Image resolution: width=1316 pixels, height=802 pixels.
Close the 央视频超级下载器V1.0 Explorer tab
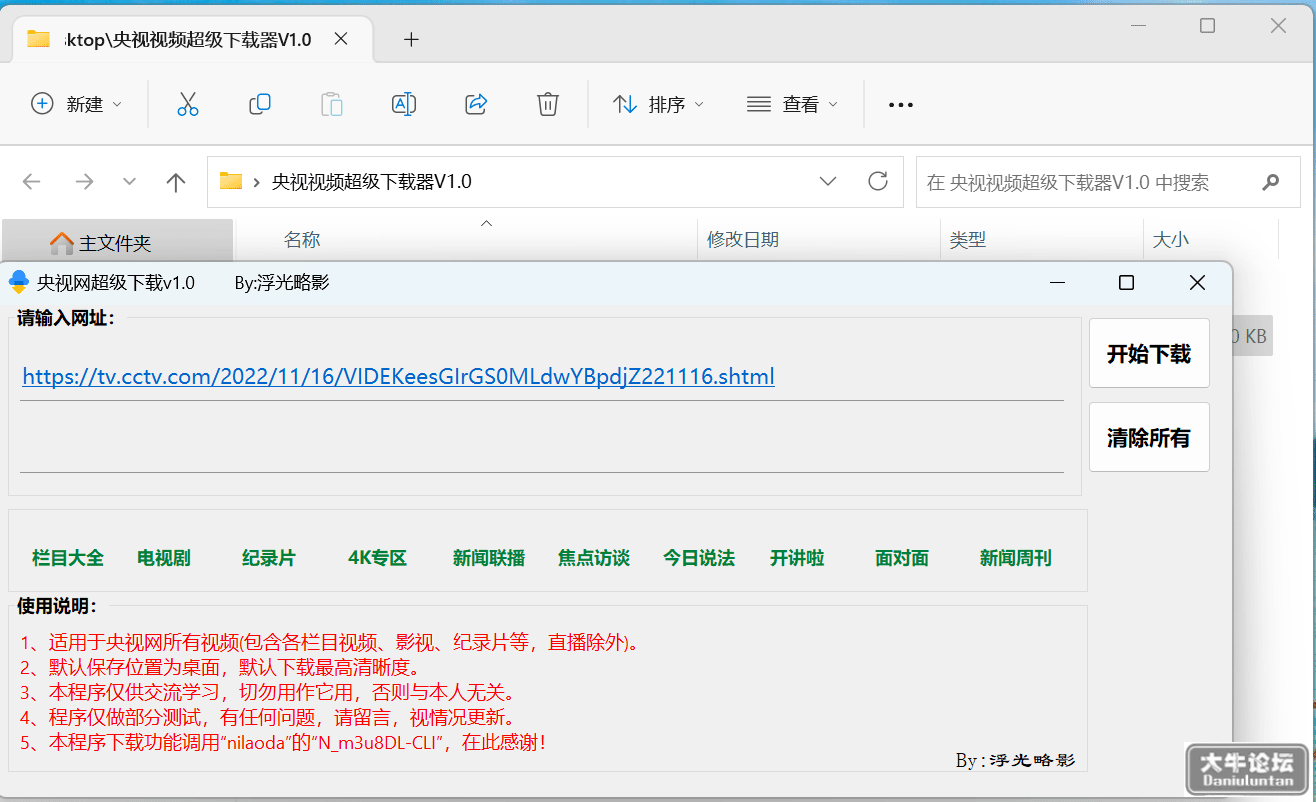pos(341,39)
